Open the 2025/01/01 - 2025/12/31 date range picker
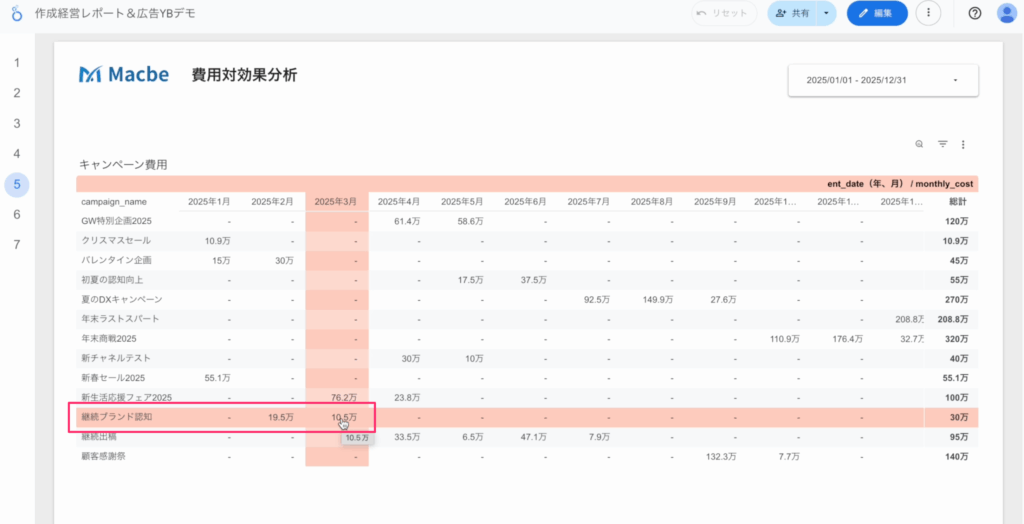The width and height of the screenshot is (1024, 524). [882, 80]
